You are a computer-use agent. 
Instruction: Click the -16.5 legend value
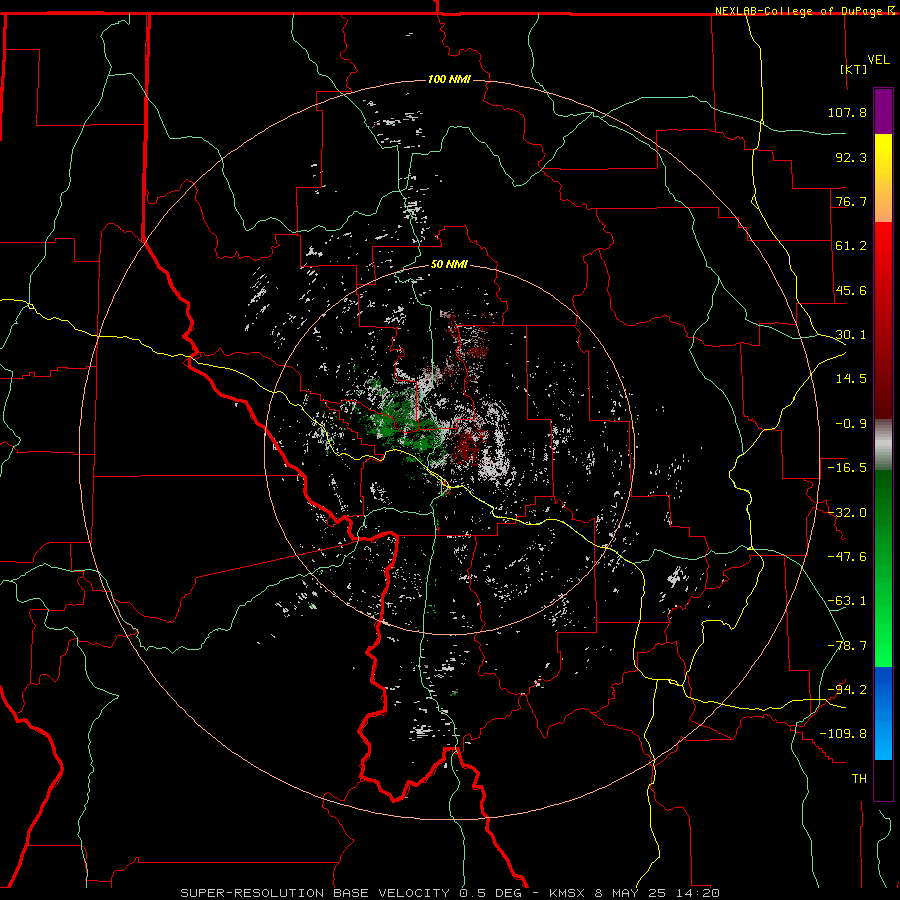847,468
